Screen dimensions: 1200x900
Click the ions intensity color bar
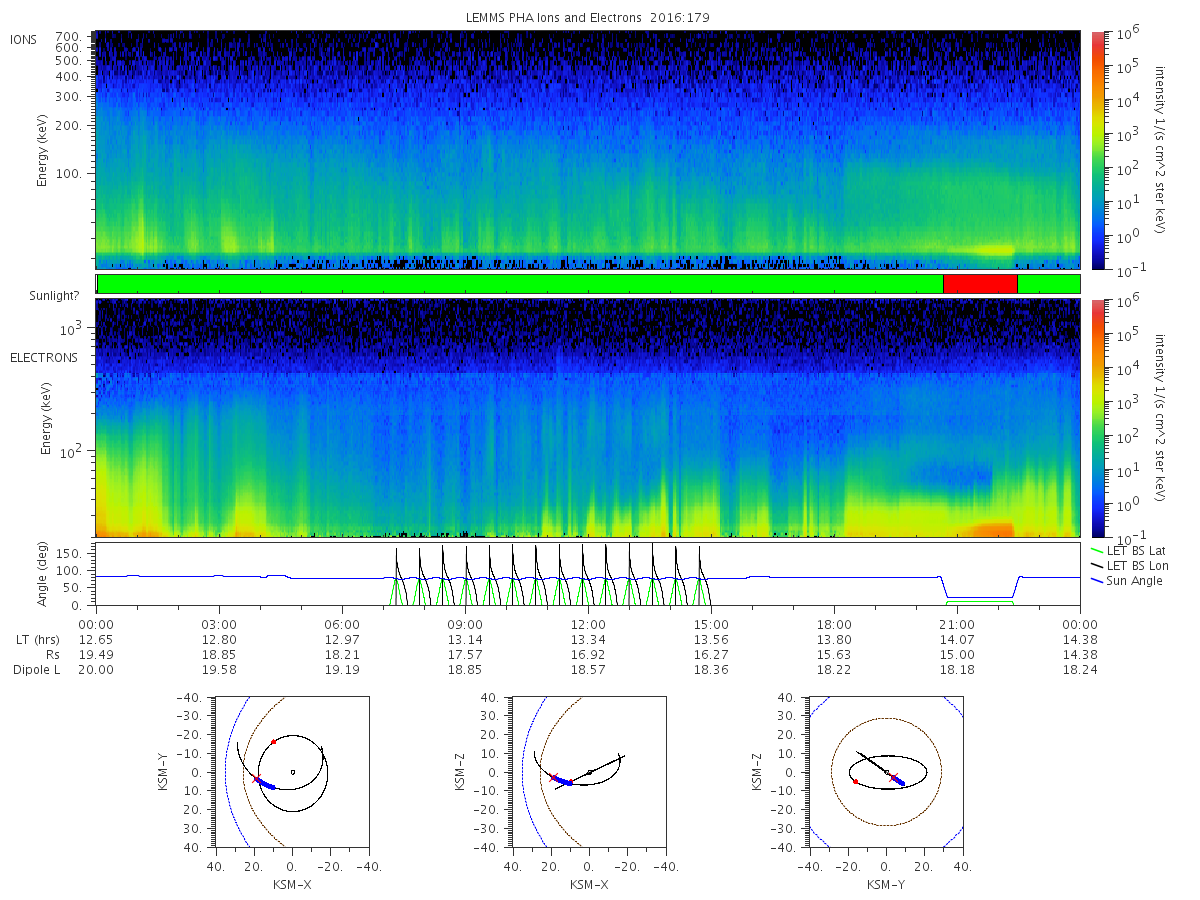pyautogui.click(x=1098, y=150)
